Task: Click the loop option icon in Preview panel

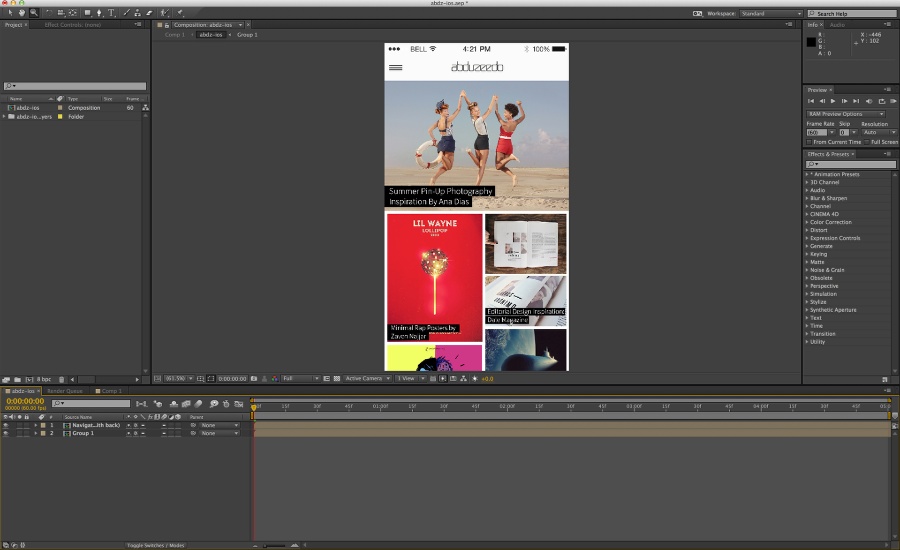Action: coord(882,101)
